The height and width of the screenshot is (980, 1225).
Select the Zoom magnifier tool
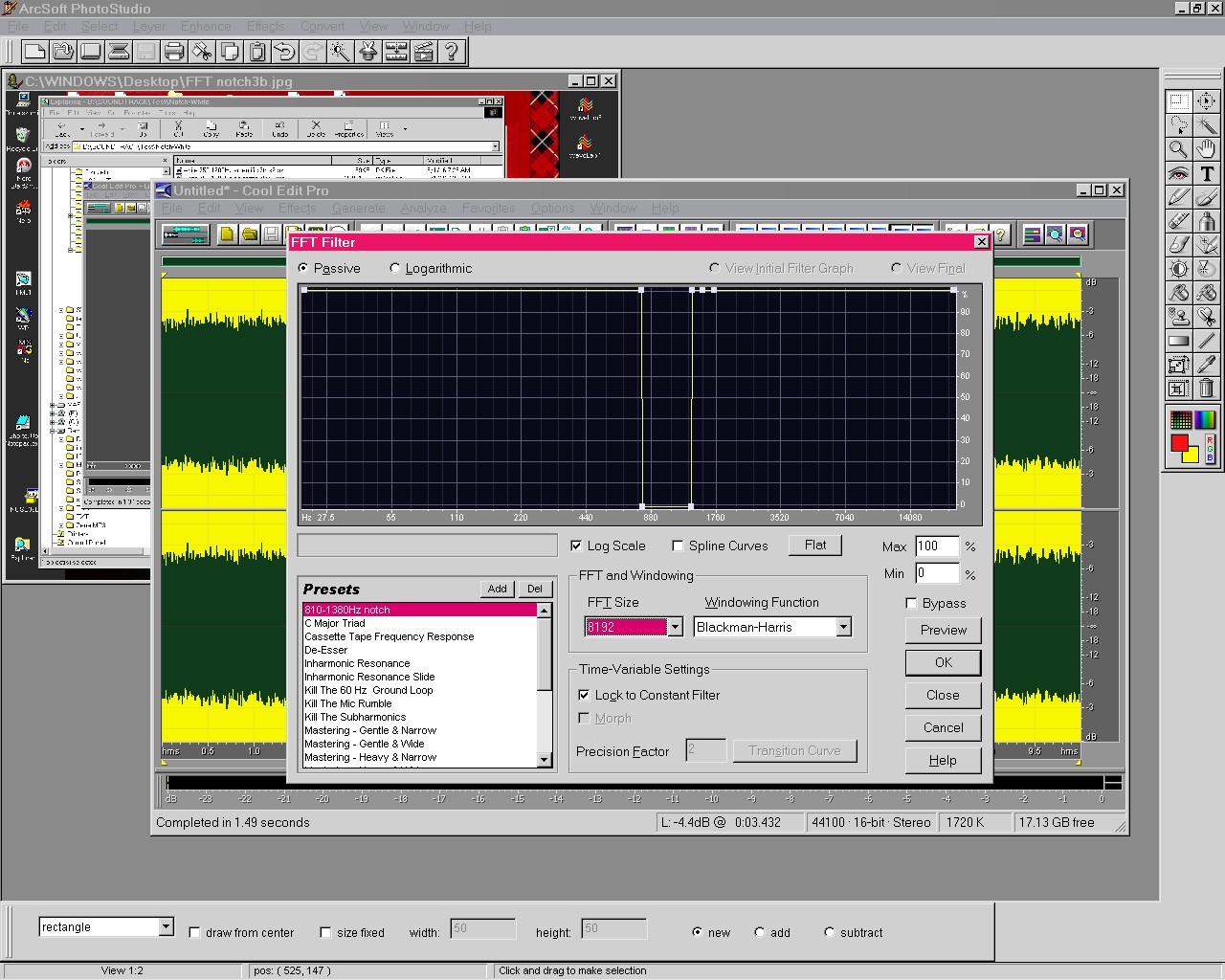pos(1178,148)
